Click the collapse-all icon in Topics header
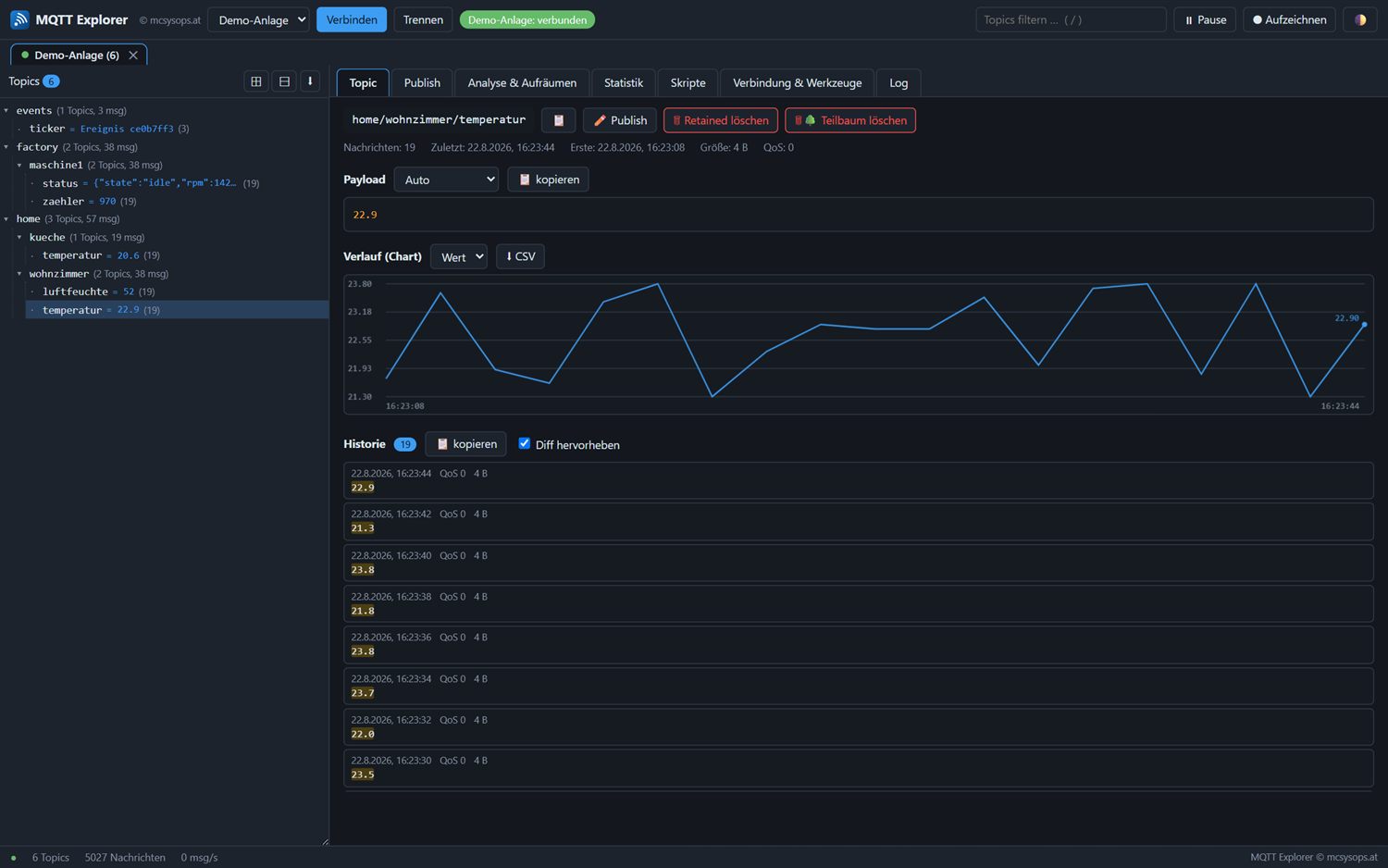The image size is (1388, 868). [284, 81]
